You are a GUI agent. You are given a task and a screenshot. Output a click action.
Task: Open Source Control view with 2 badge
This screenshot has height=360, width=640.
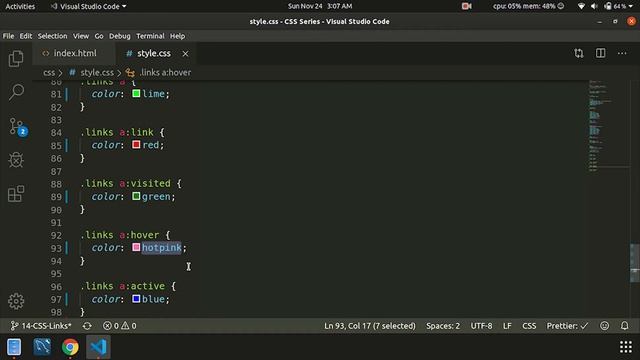[17, 127]
